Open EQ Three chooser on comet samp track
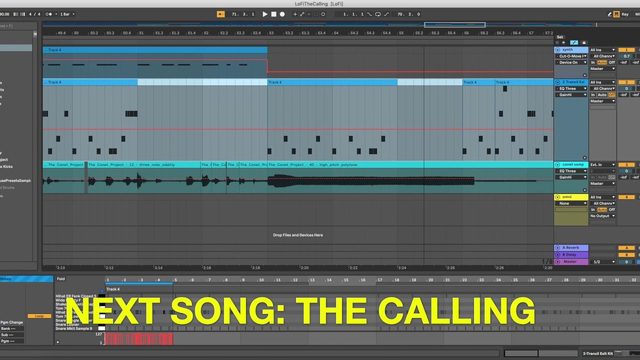 point(571,171)
